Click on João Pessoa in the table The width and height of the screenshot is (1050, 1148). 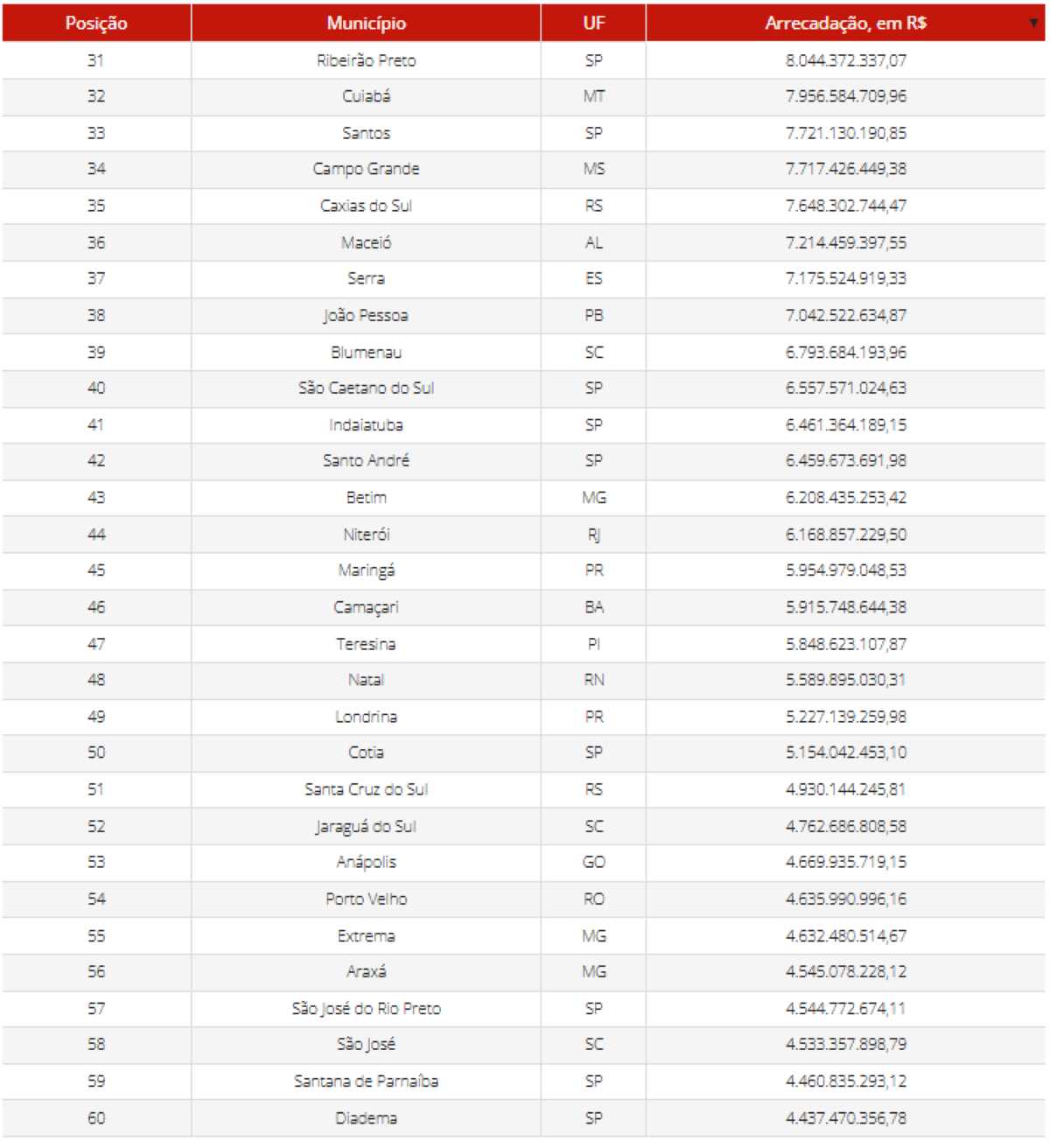click(366, 315)
